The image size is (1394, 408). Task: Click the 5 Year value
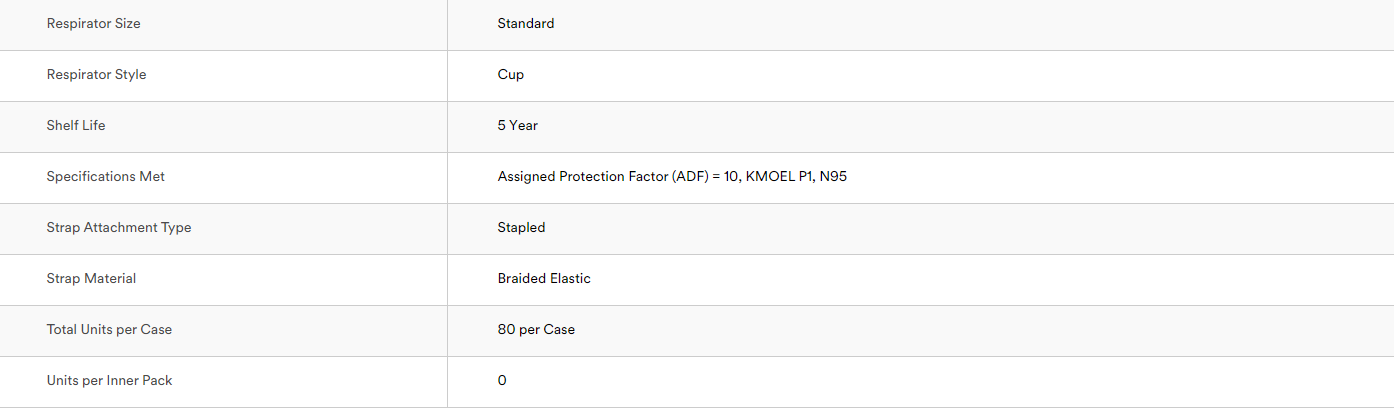tap(518, 126)
